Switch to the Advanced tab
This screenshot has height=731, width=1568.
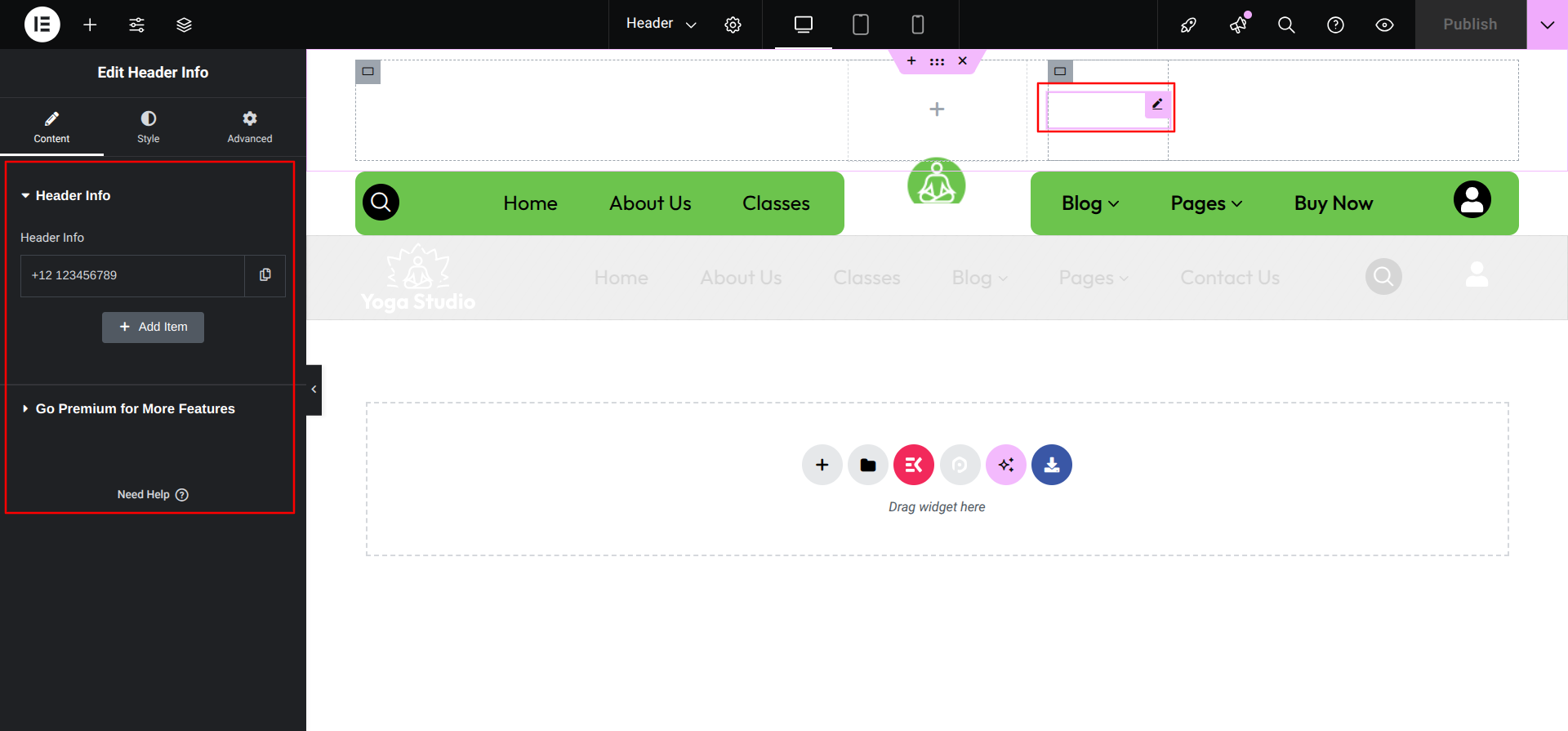click(x=250, y=127)
